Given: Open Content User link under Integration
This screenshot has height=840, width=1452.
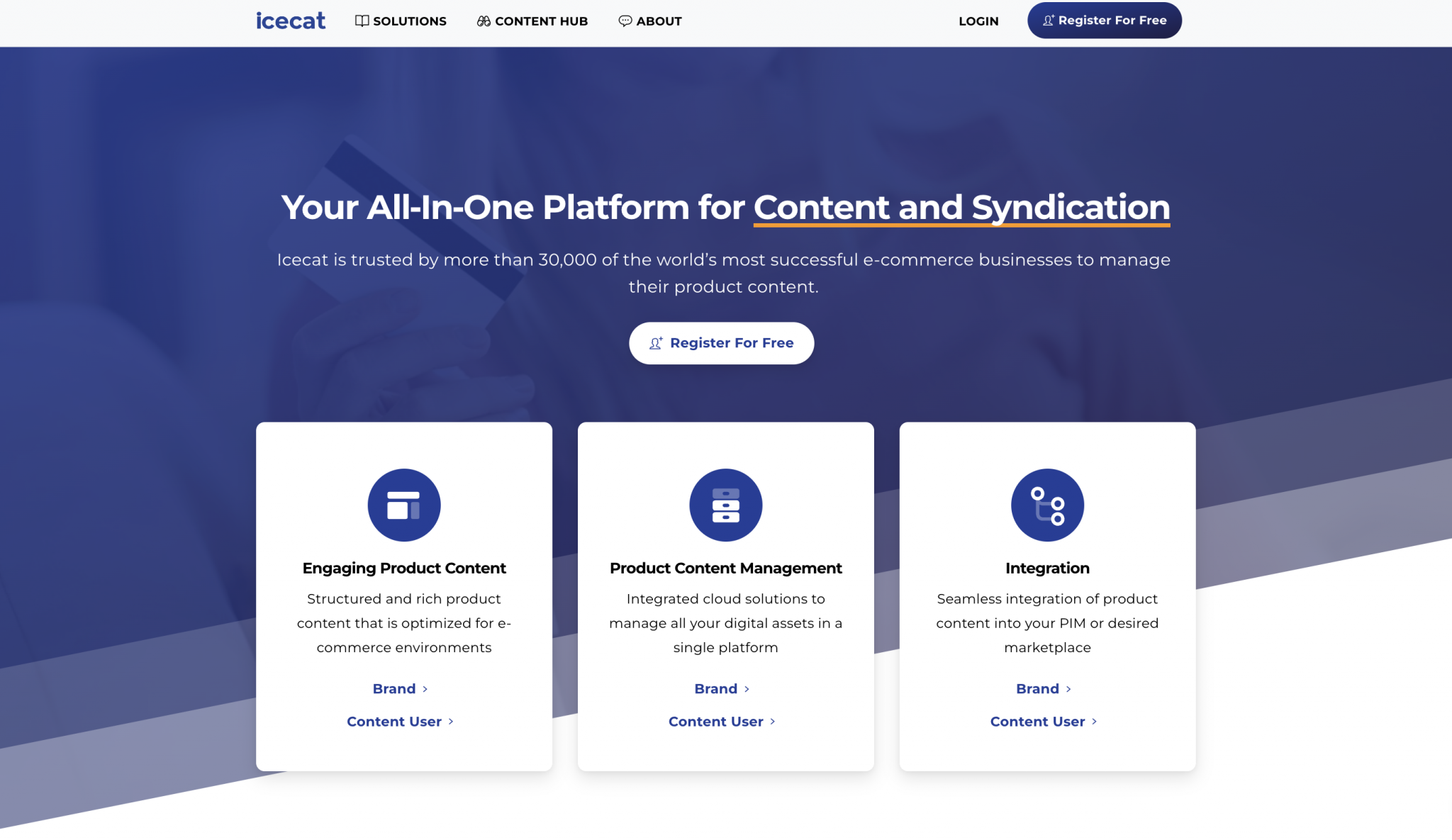Looking at the screenshot, I should (1044, 722).
